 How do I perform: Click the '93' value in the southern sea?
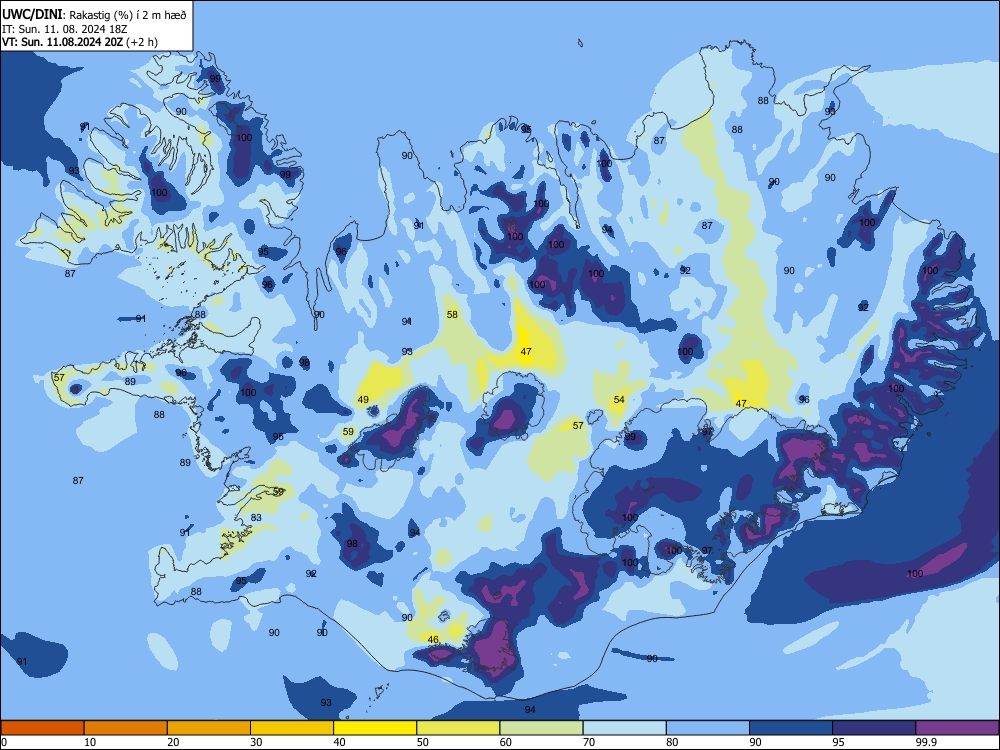(x=326, y=703)
